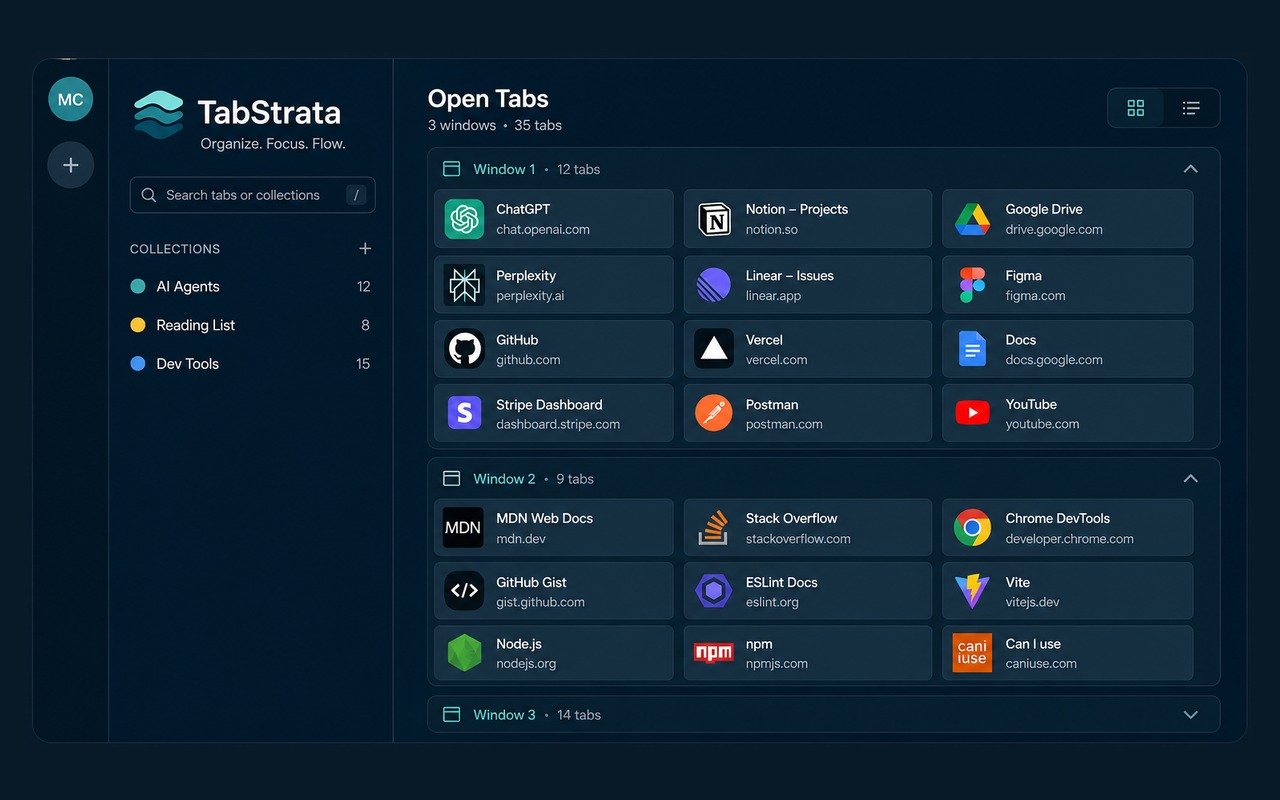Click the Can I use icon

point(972,653)
